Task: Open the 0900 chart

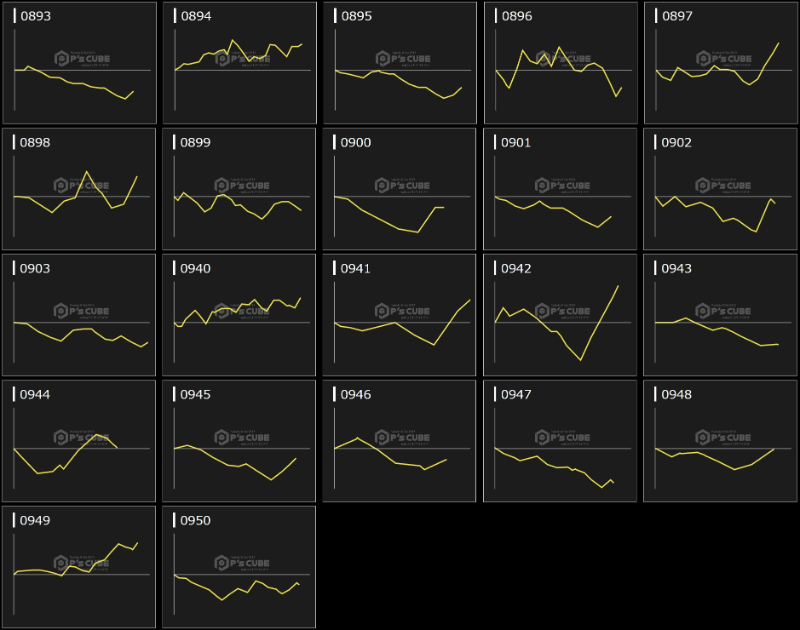Action: [x=400, y=189]
